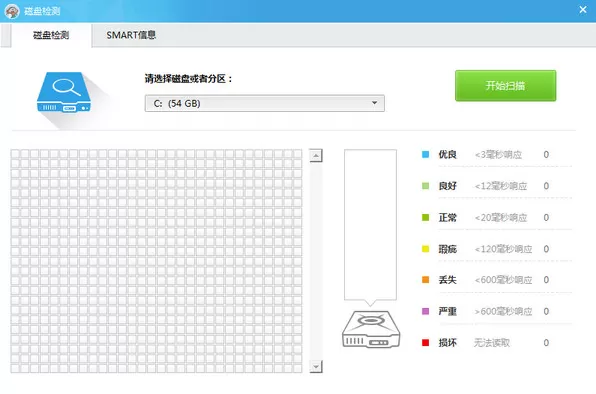
Task: Click the app logo in title bar
Action: [12, 11]
